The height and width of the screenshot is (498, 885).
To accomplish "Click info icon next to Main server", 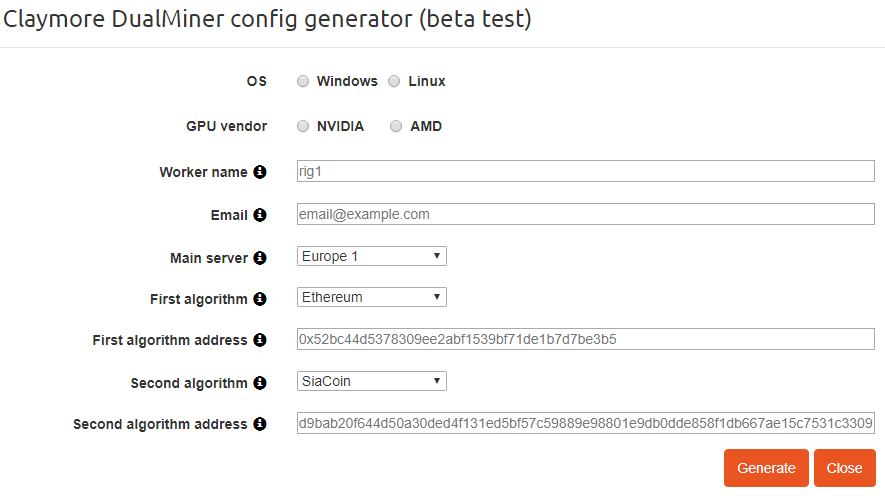I will pos(260,258).
